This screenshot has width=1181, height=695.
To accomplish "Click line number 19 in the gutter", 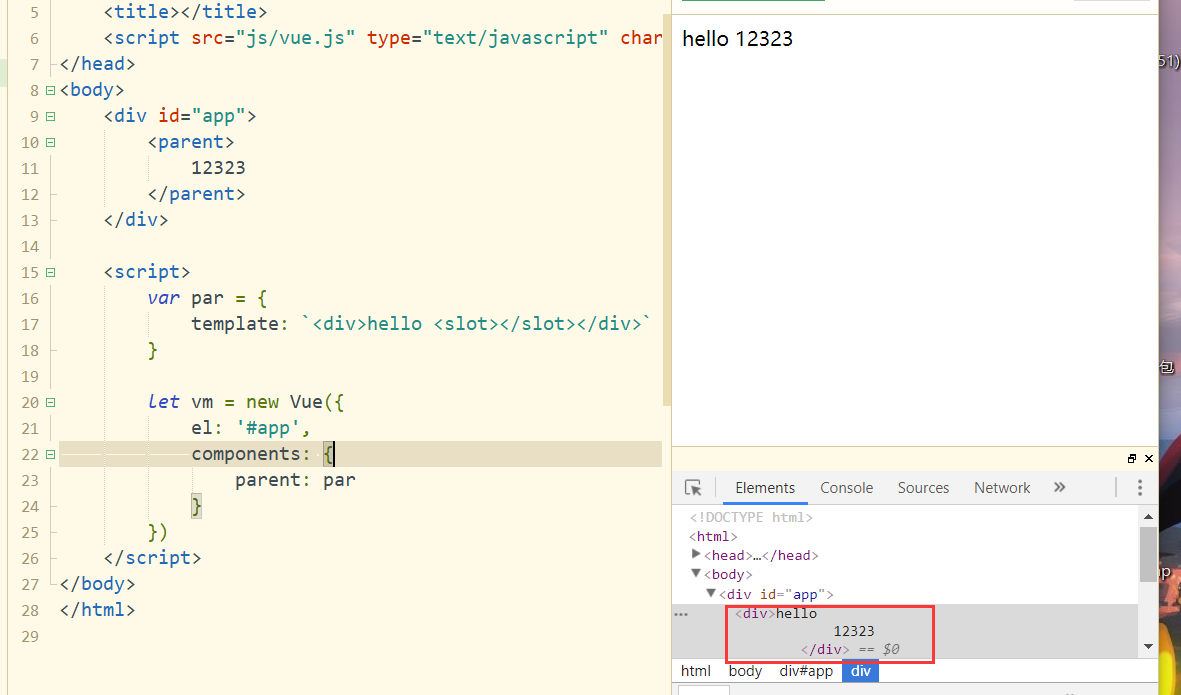I will pos(30,376).
